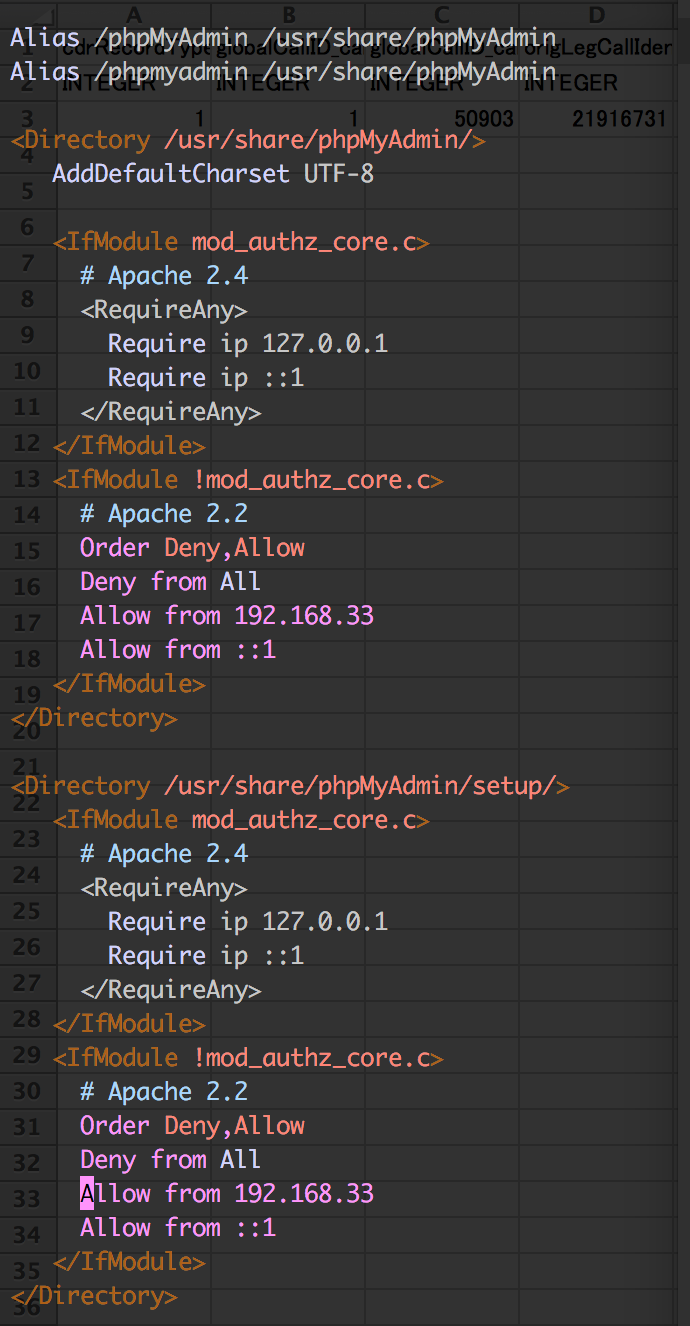Screen dimensions: 690x1326
Task: Select spreadsheet row header 15
Action: coord(28,551)
